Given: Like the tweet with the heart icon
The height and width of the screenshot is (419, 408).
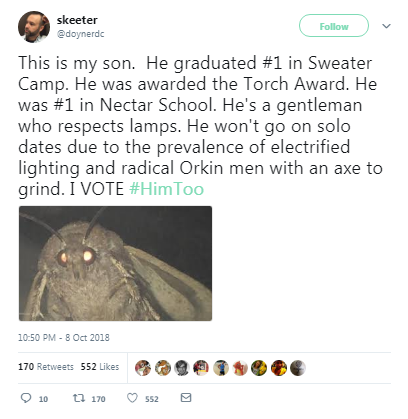Looking at the screenshot, I should click(x=132, y=398).
